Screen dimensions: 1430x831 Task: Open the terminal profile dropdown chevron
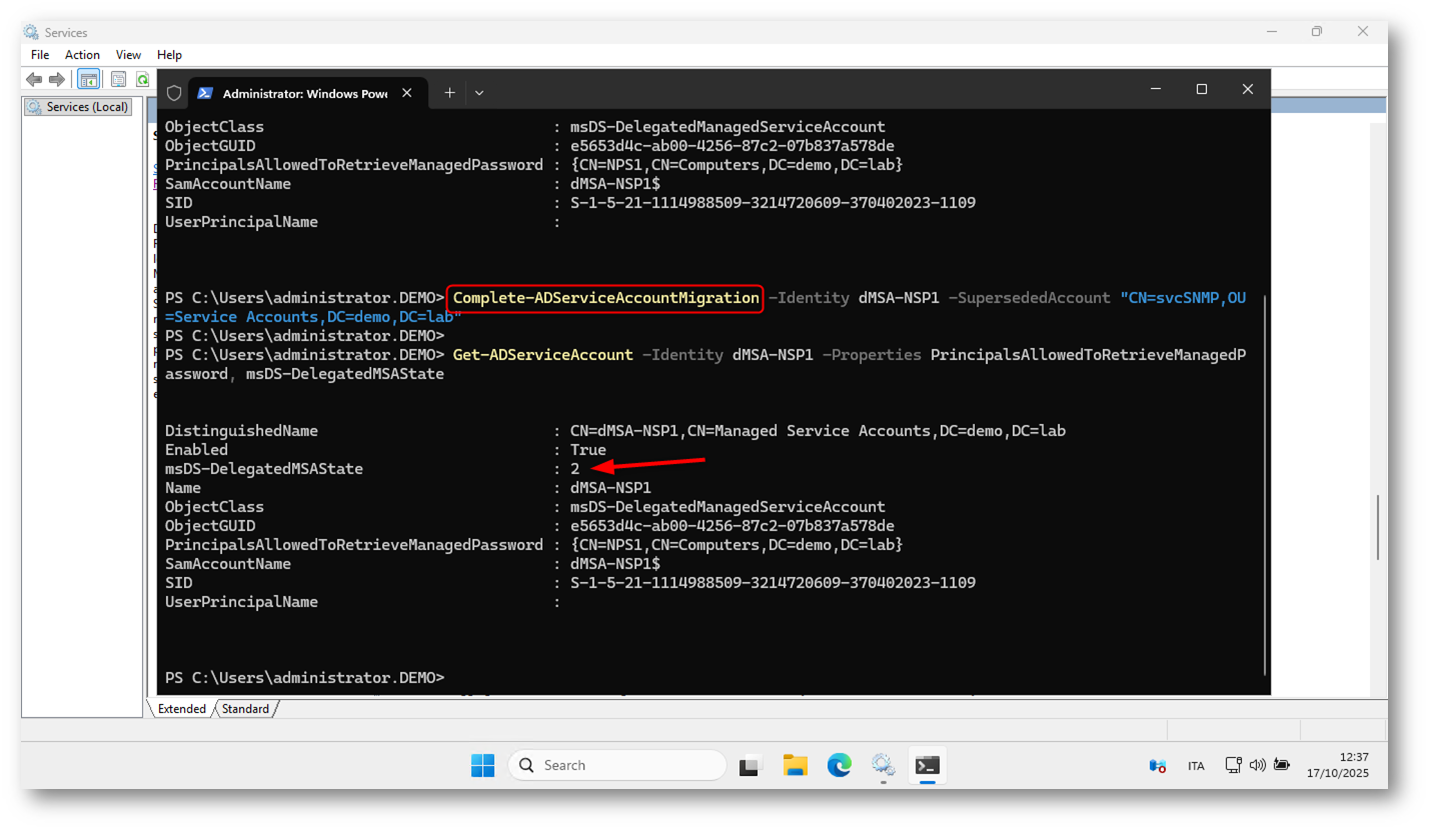pyautogui.click(x=479, y=93)
